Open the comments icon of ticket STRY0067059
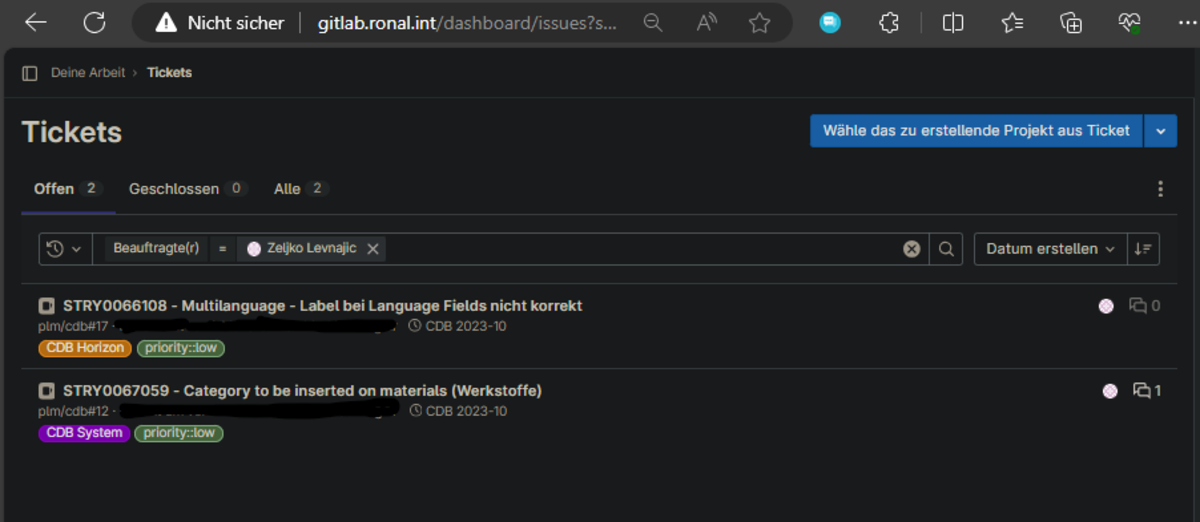This screenshot has height=522, width=1200. tap(1142, 391)
